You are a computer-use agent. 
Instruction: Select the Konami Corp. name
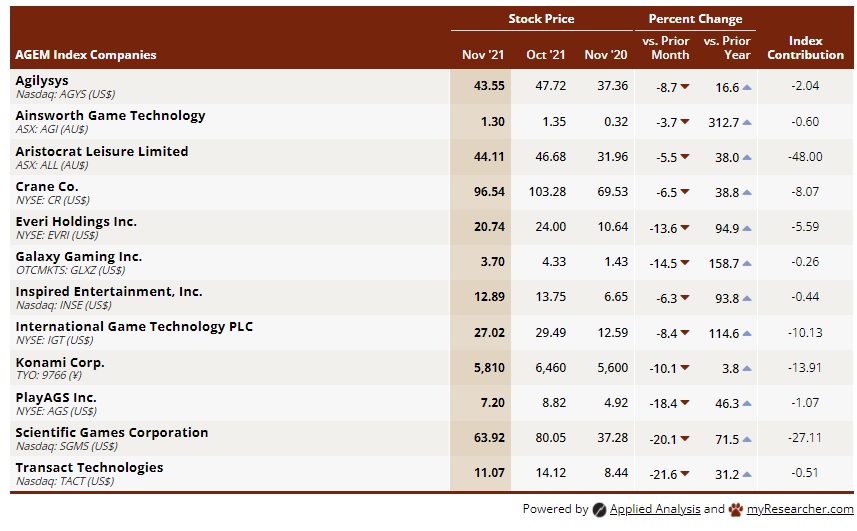(60, 363)
